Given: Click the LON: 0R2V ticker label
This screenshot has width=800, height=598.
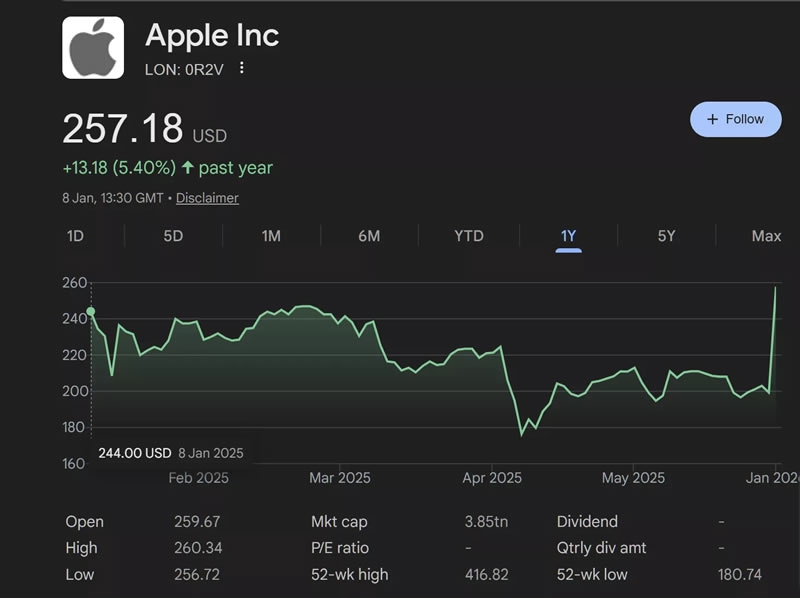Looking at the screenshot, I should tap(186, 70).
